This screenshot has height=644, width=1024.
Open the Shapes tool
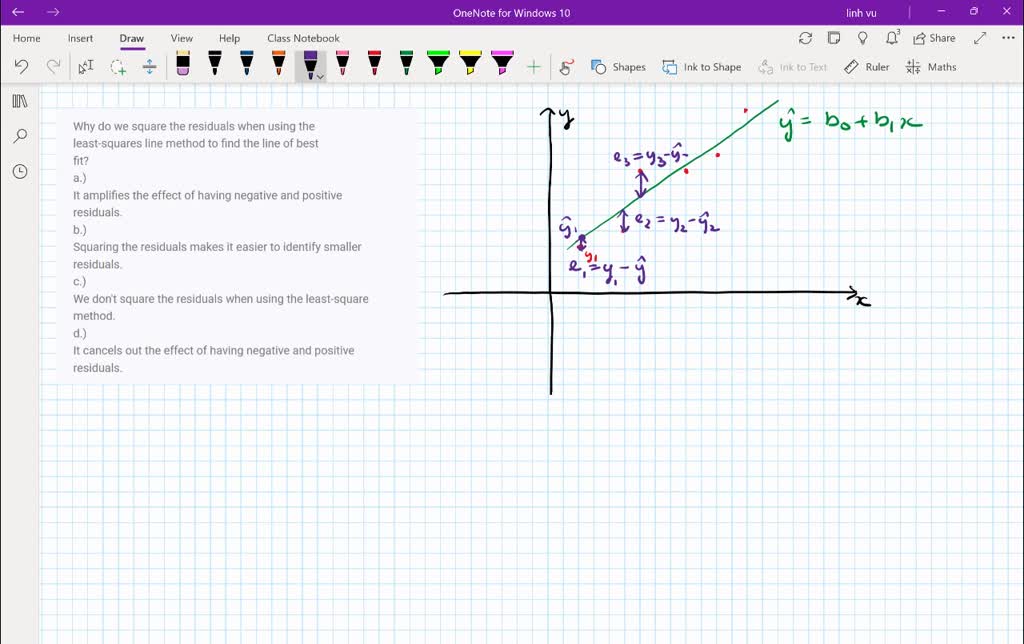click(x=618, y=66)
